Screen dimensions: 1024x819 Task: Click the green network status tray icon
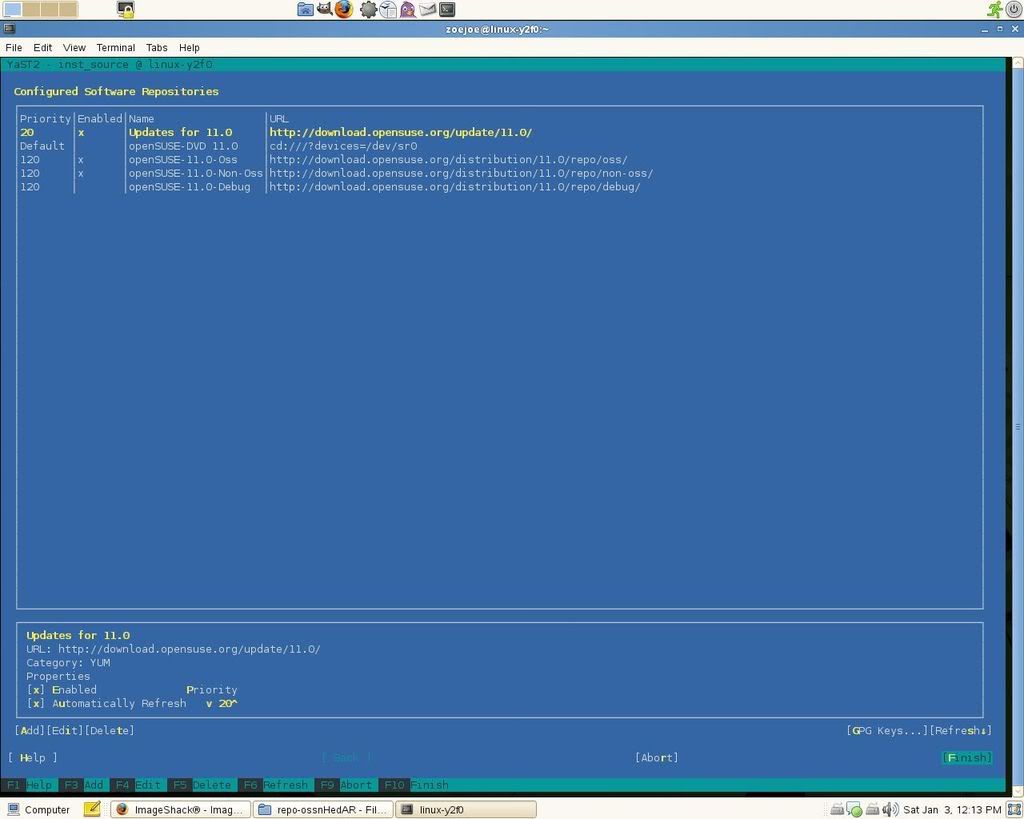pyautogui.click(x=854, y=810)
